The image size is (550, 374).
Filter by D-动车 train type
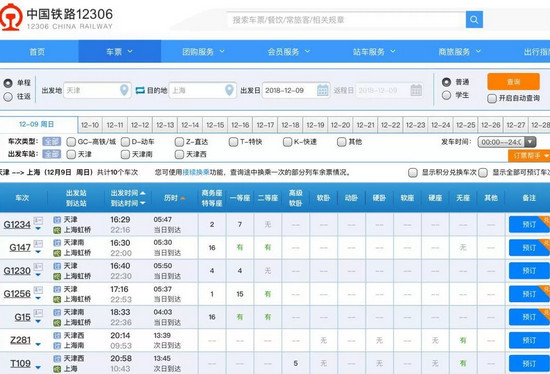(125, 142)
